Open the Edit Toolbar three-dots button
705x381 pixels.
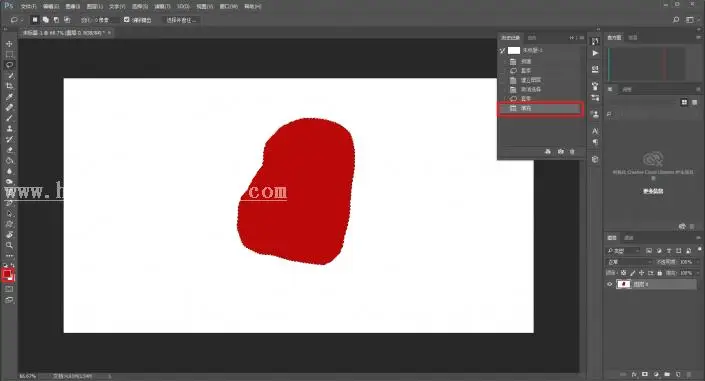click(x=9, y=255)
